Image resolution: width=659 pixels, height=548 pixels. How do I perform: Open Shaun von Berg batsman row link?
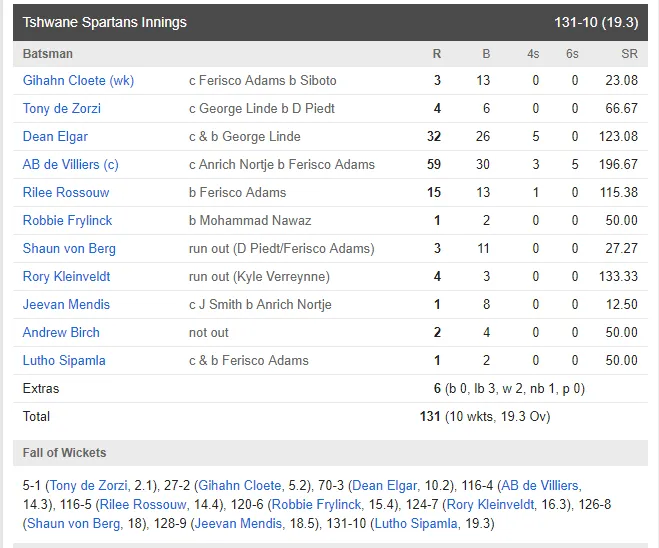[x=69, y=248]
